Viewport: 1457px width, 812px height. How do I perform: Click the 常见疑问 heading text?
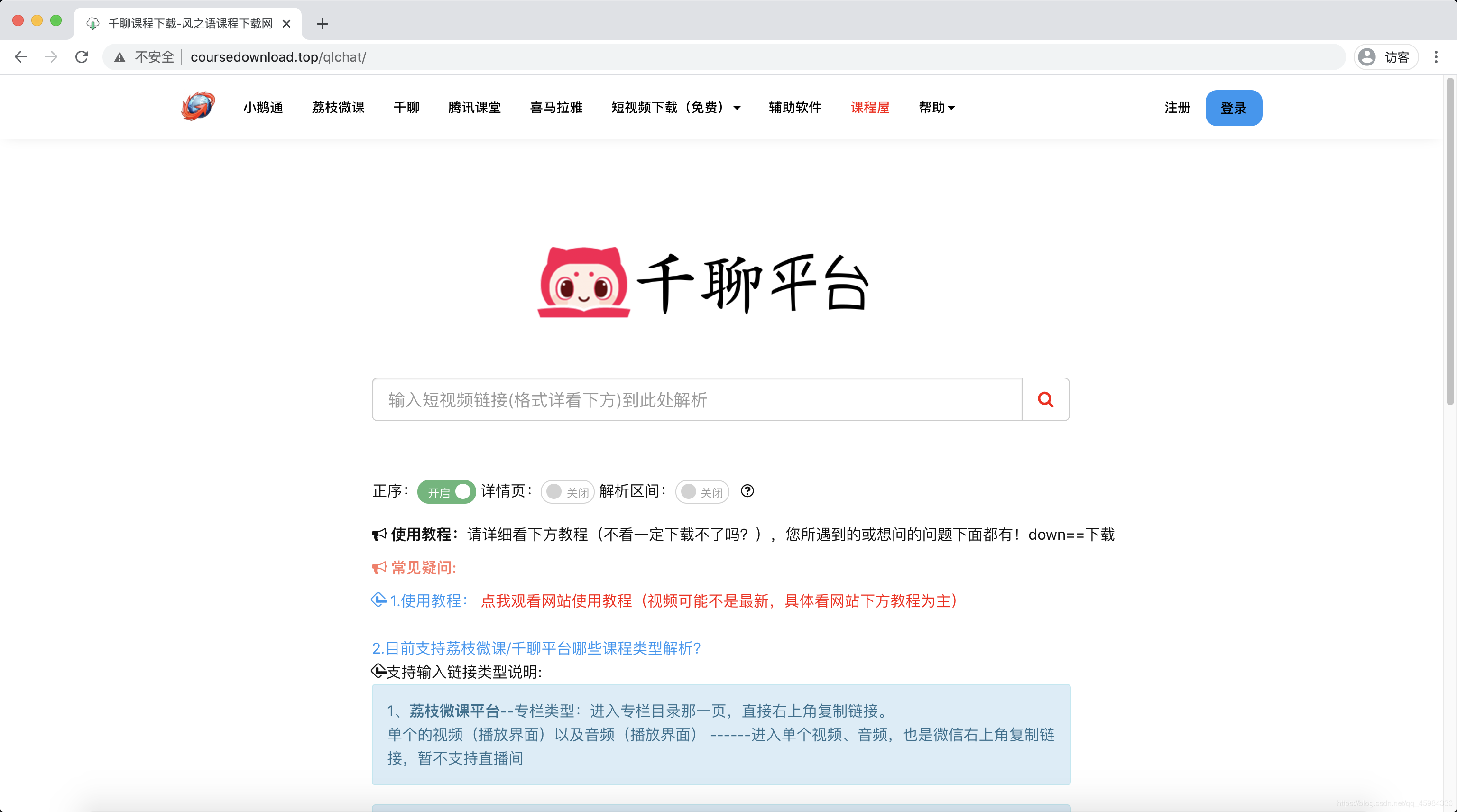424,567
